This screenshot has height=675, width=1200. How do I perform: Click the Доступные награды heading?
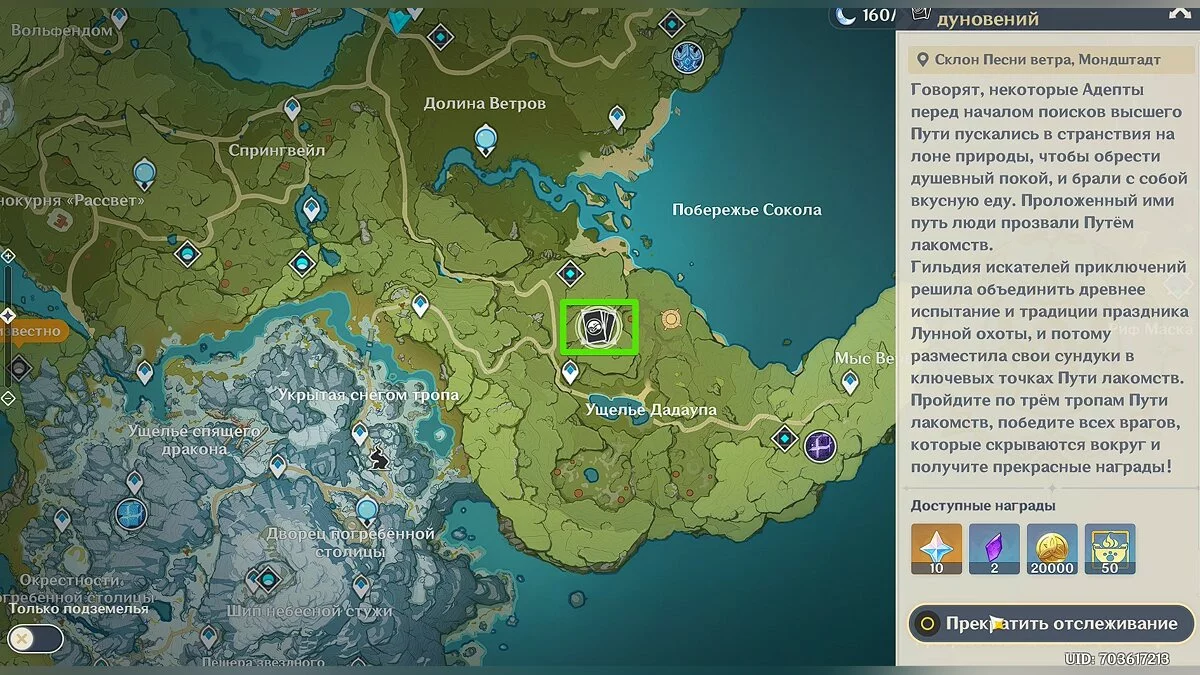[x=983, y=505]
